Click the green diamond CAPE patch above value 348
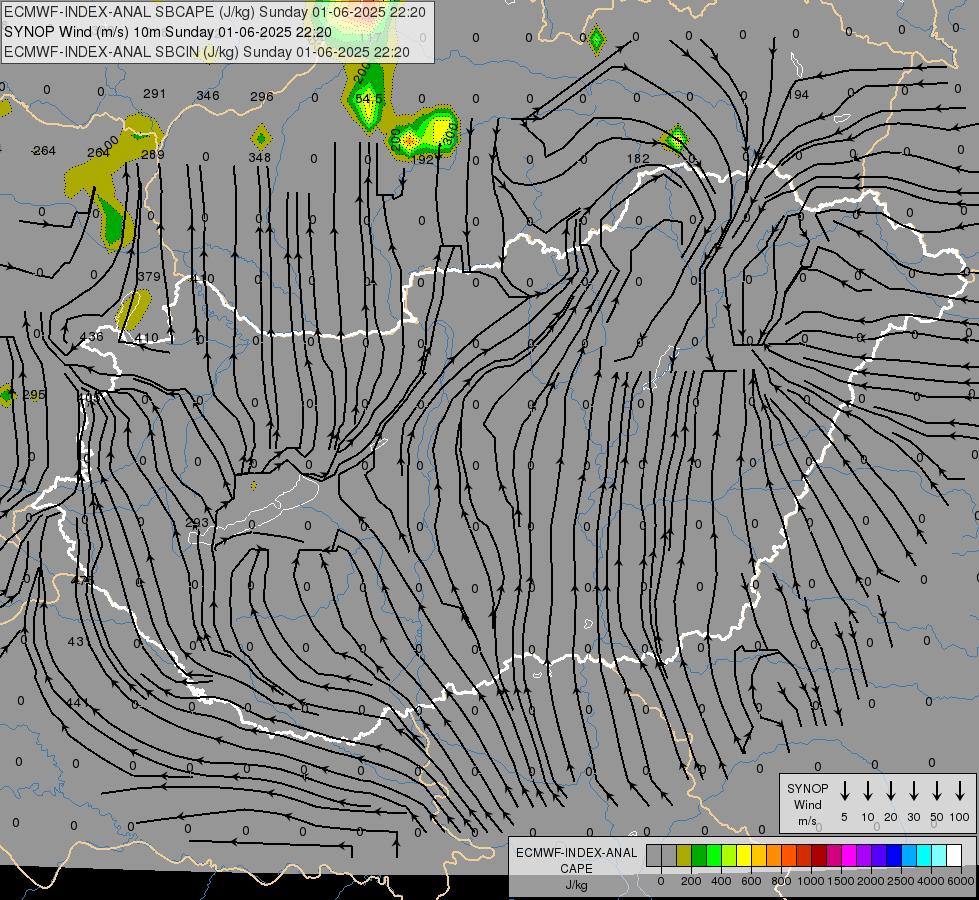Image resolution: width=979 pixels, height=900 pixels. (261, 137)
